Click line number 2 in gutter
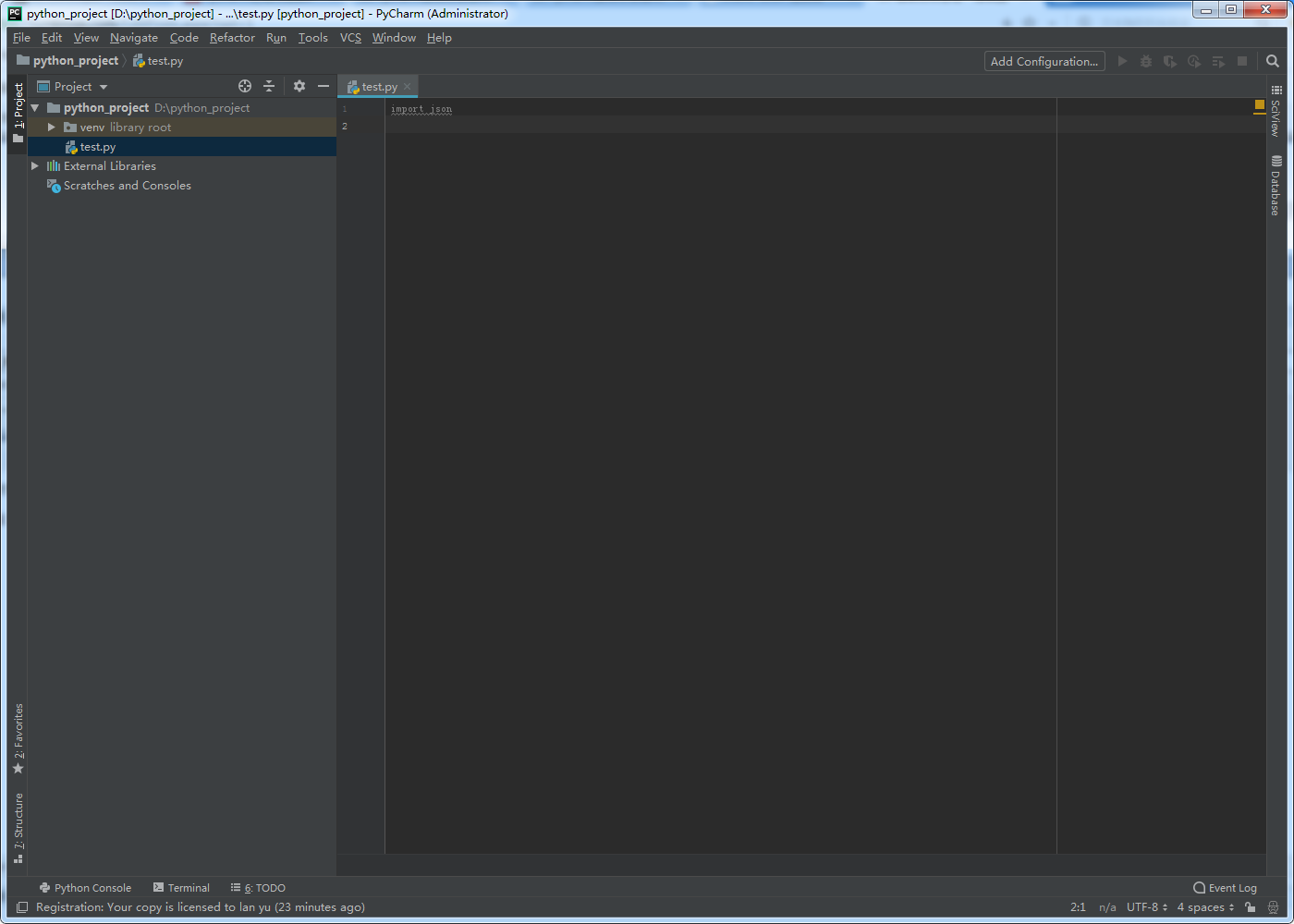 345,127
